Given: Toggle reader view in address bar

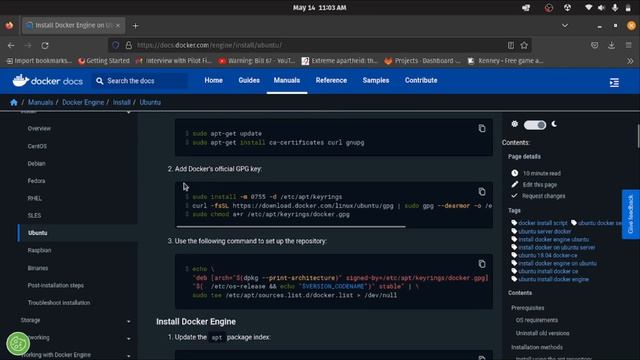Looking at the screenshot, I should pyautogui.click(x=511, y=46).
